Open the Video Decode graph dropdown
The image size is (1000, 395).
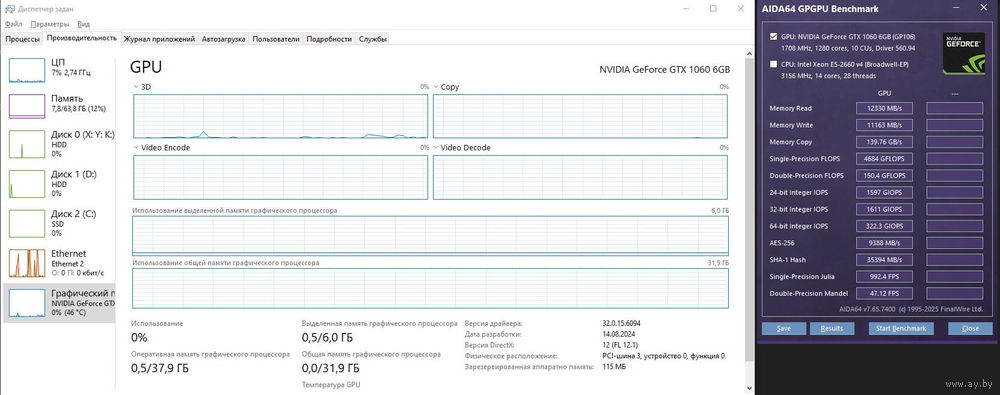(436, 147)
